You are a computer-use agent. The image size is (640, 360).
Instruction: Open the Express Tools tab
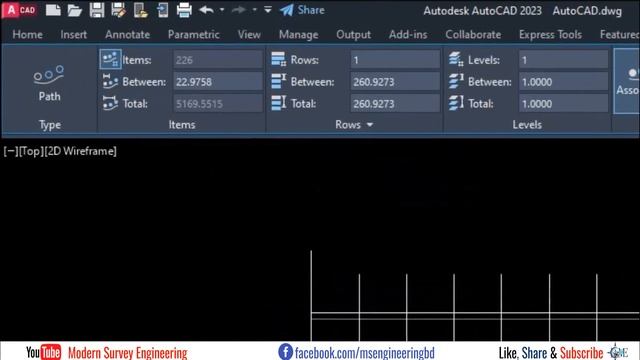coord(550,35)
